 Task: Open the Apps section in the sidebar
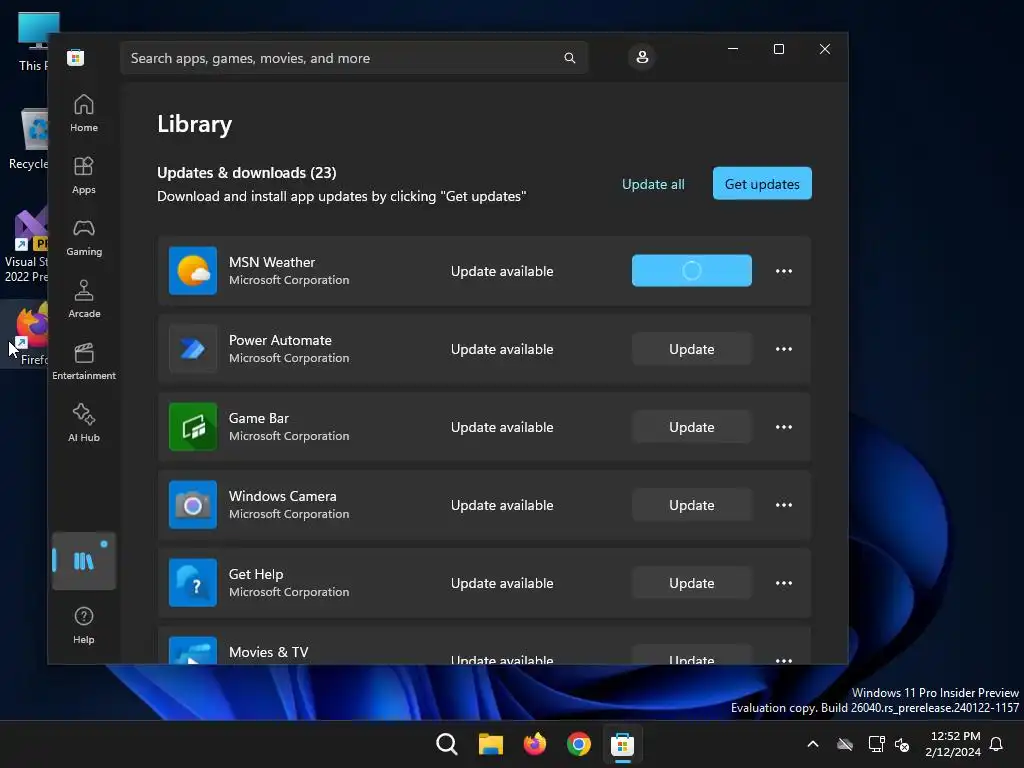84,175
